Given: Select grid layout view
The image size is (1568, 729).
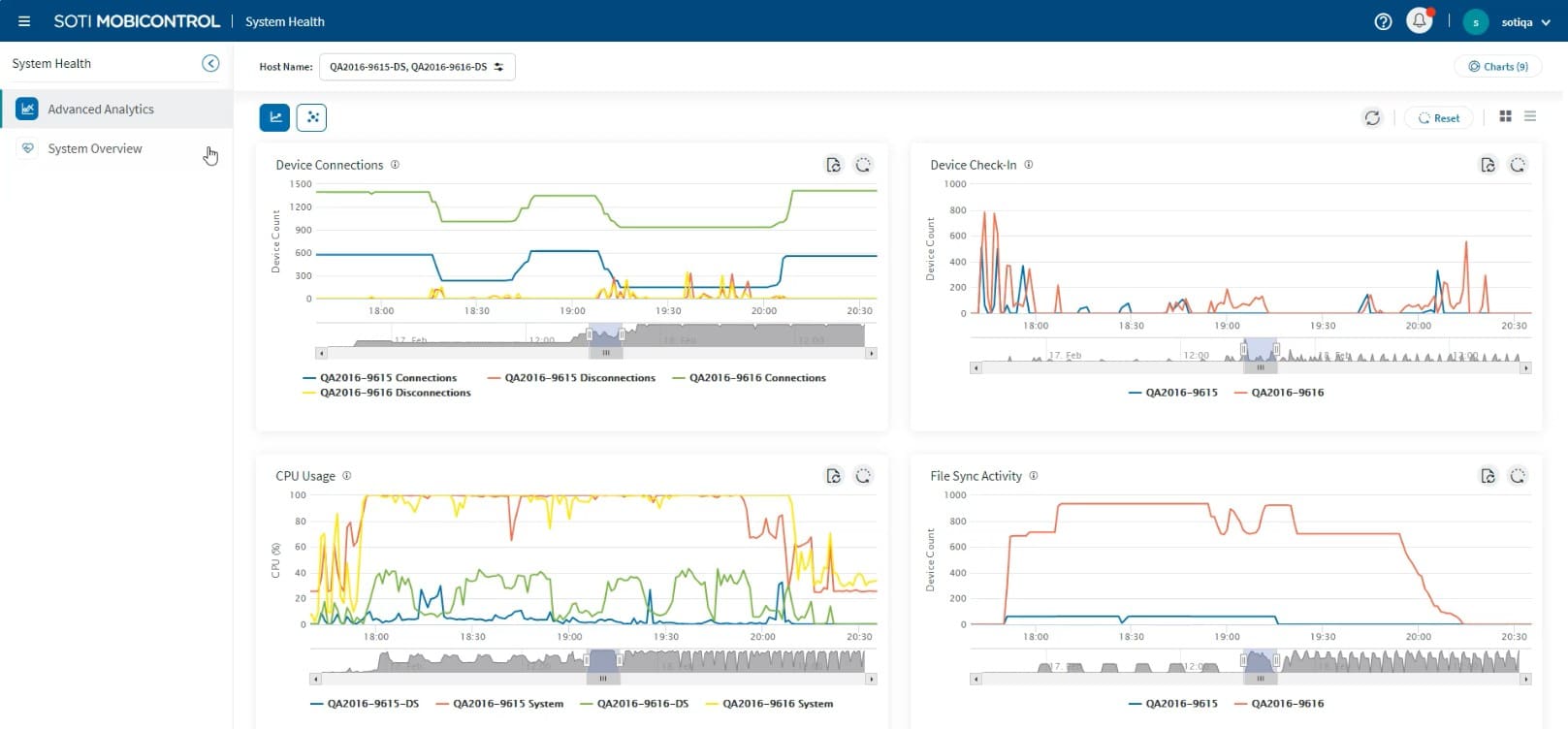Looking at the screenshot, I should [x=1505, y=116].
